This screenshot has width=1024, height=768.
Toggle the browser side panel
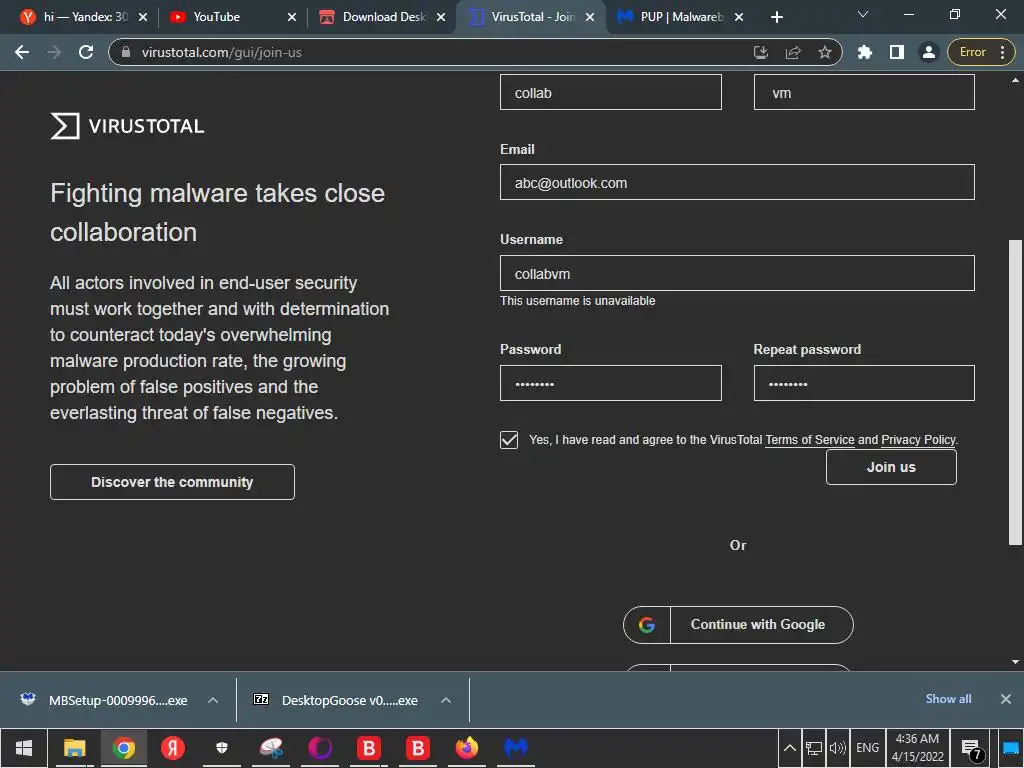click(897, 52)
